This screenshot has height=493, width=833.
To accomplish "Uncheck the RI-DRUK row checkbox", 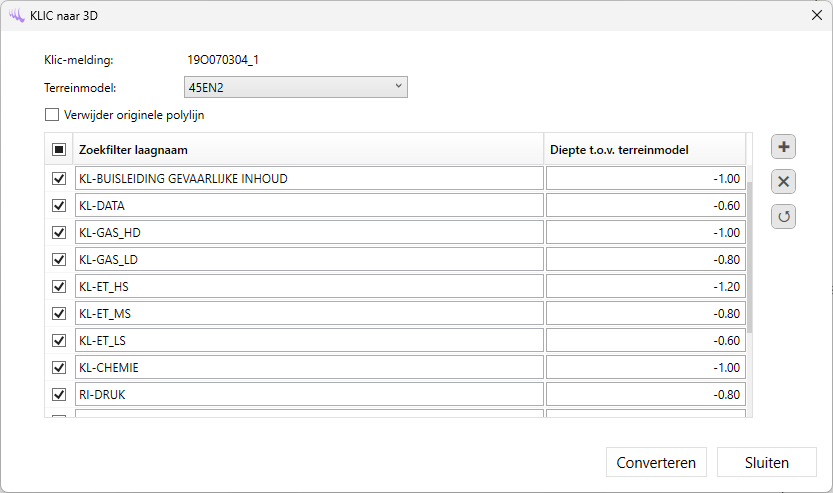I will click(x=59, y=394).
